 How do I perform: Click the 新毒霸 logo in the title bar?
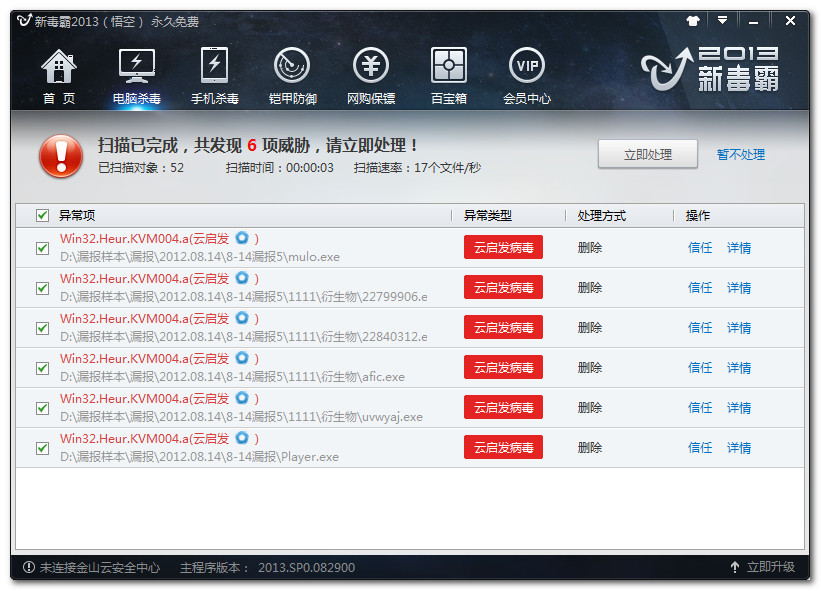pos(25,21)
